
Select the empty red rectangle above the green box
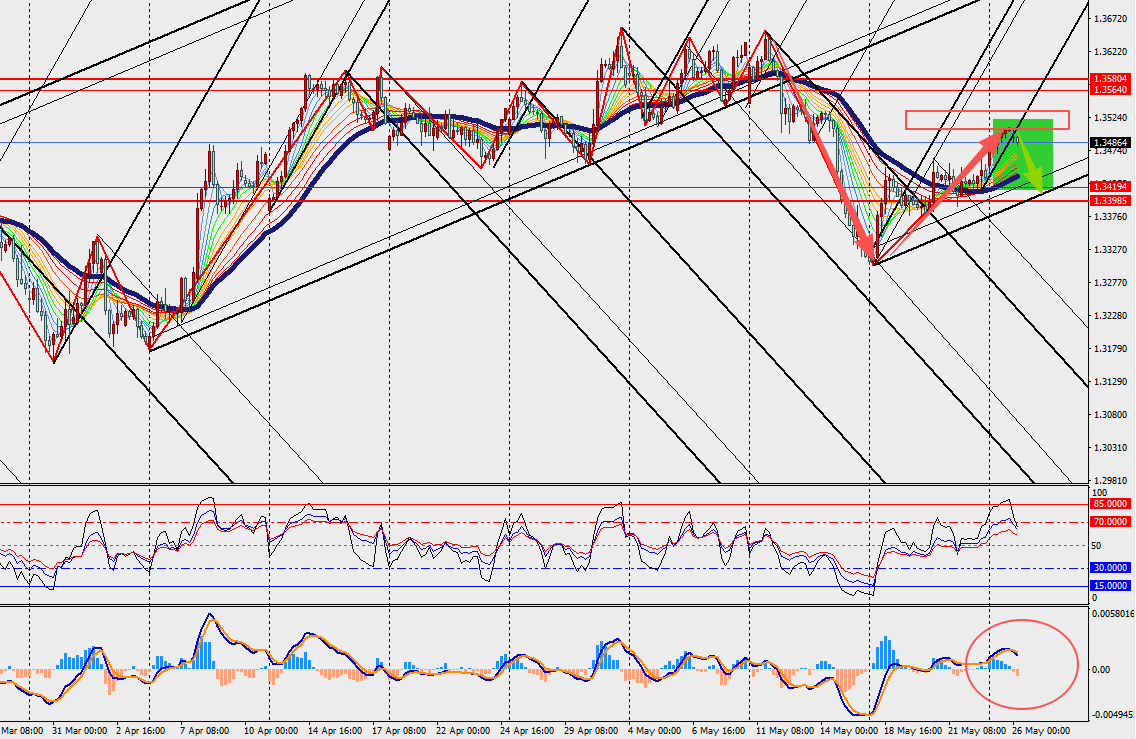pos(987,120)
